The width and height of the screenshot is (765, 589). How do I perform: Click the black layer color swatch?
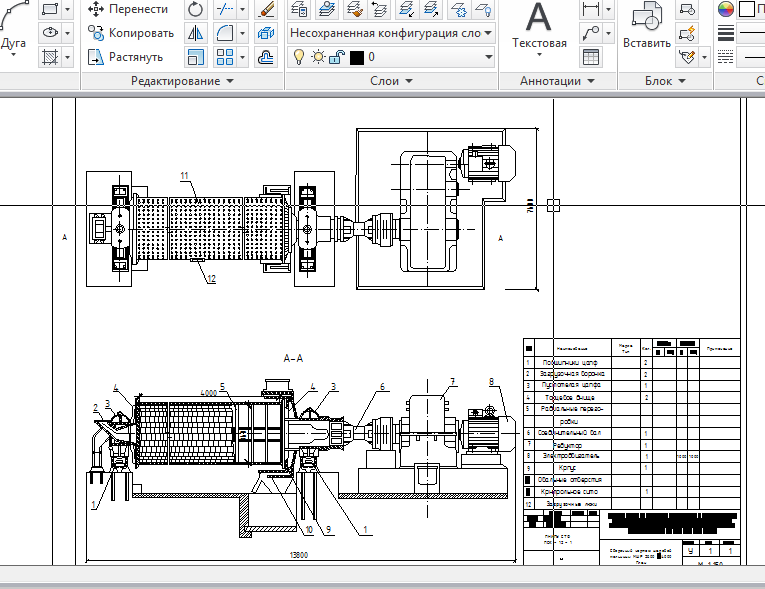[x=357, y=58]
